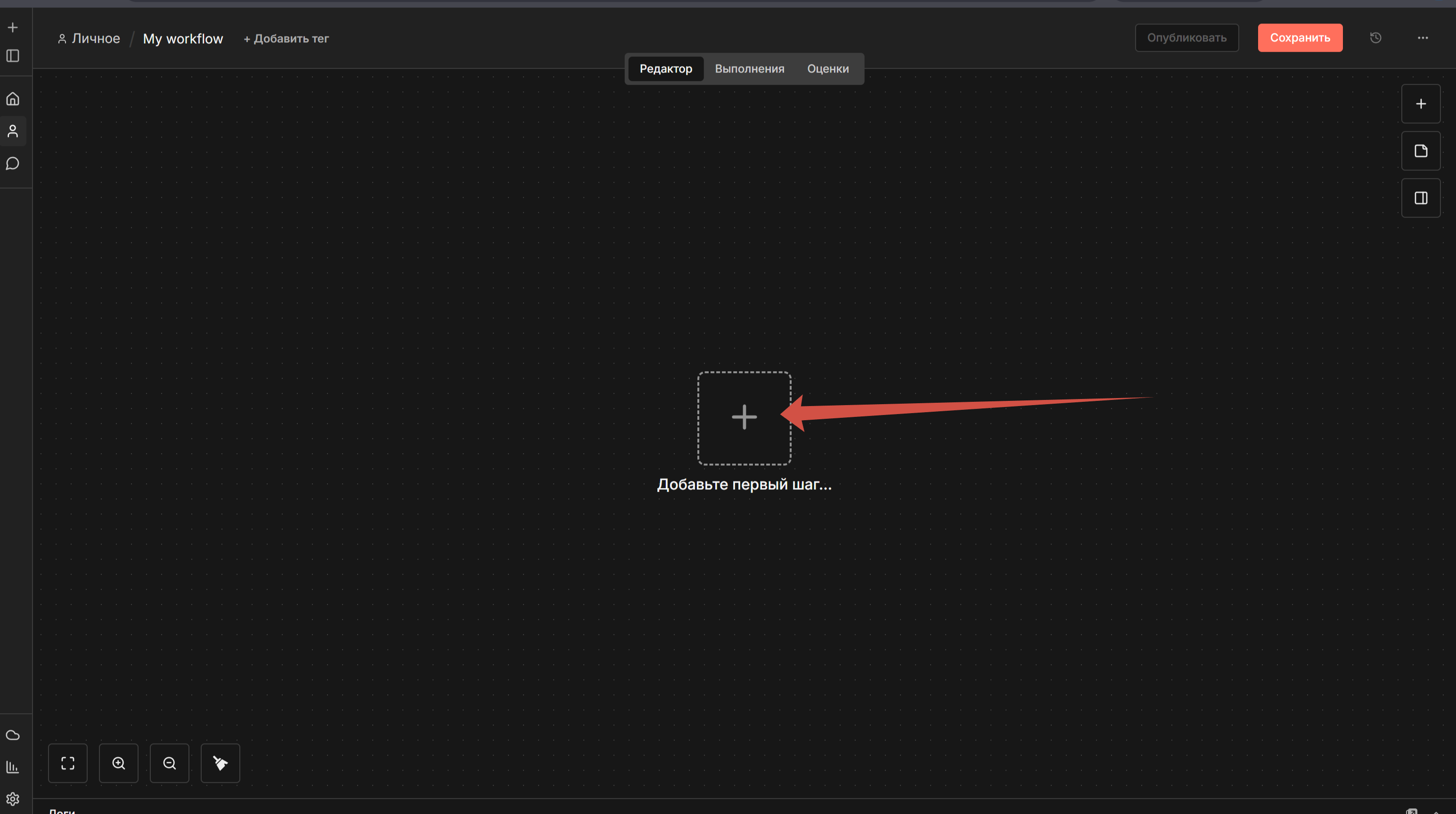
Task: Open workflow history clock icon
Action: (1376, 38)
